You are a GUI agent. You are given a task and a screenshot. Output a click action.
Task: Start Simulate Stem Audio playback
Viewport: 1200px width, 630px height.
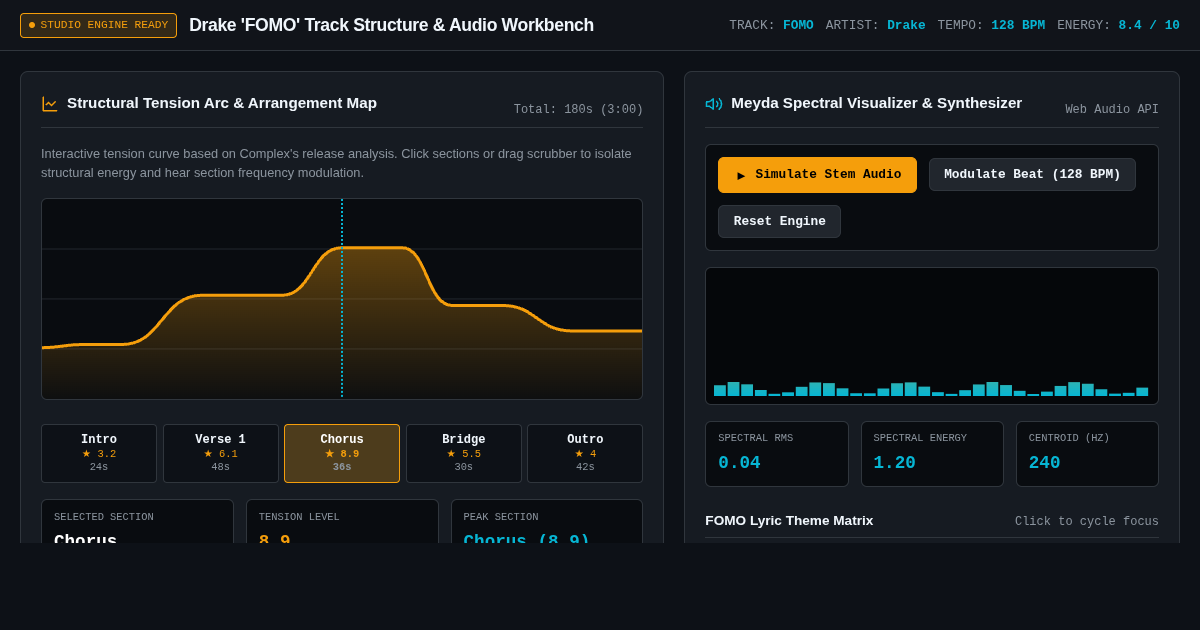coord(817,175)
